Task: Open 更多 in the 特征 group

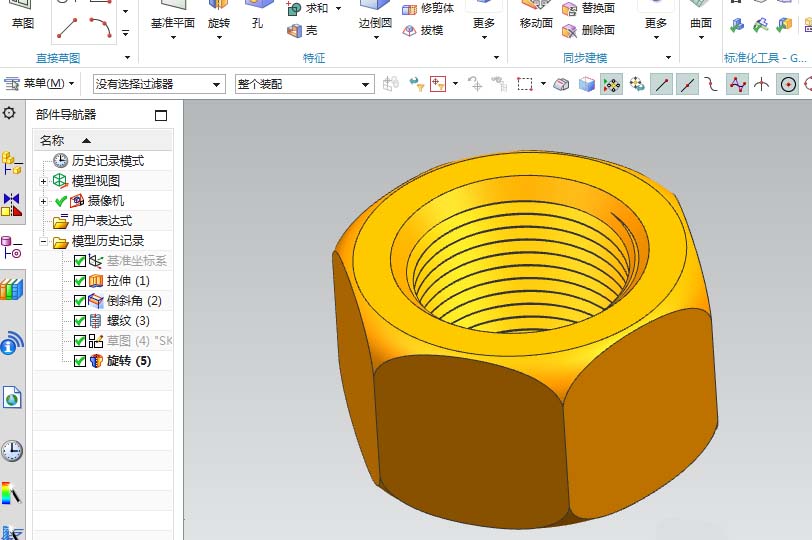Action: tap(484, 27)
